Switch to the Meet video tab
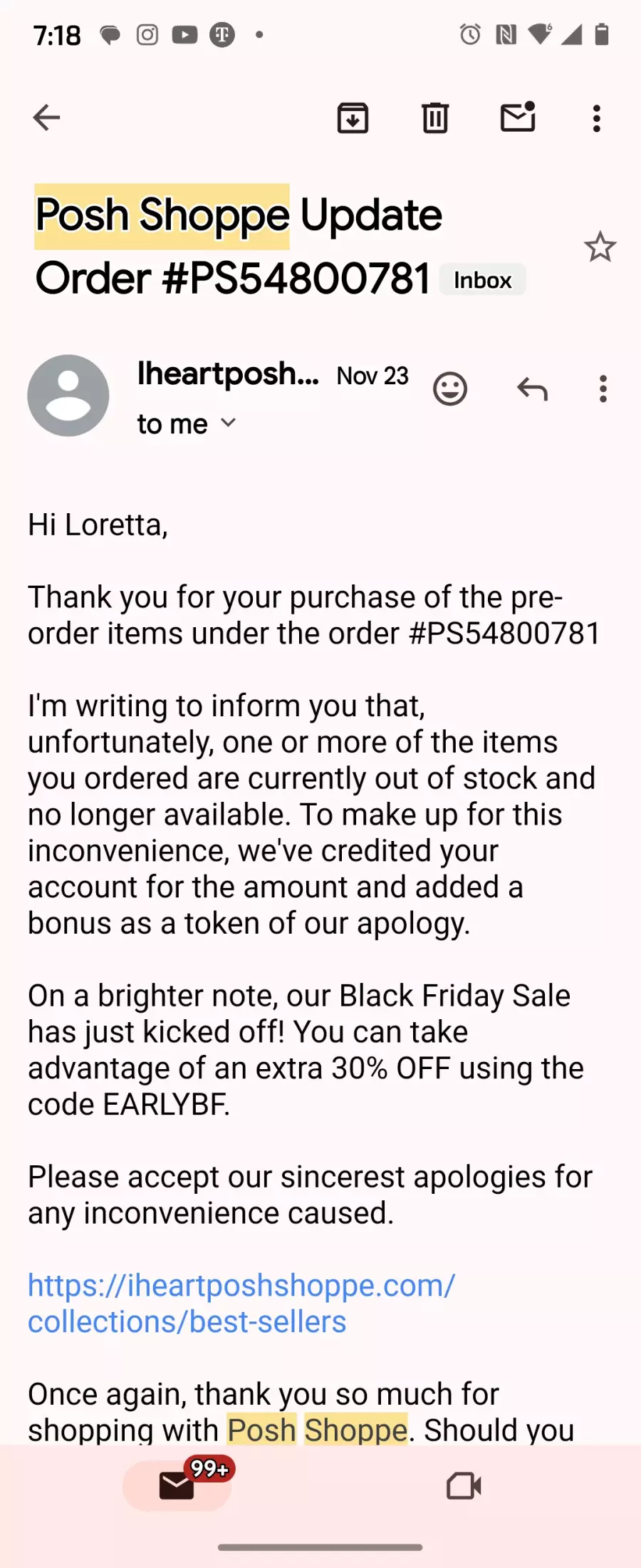Image resolution: width=641 pixels, height=1568 pixels. coord(464,1486)
